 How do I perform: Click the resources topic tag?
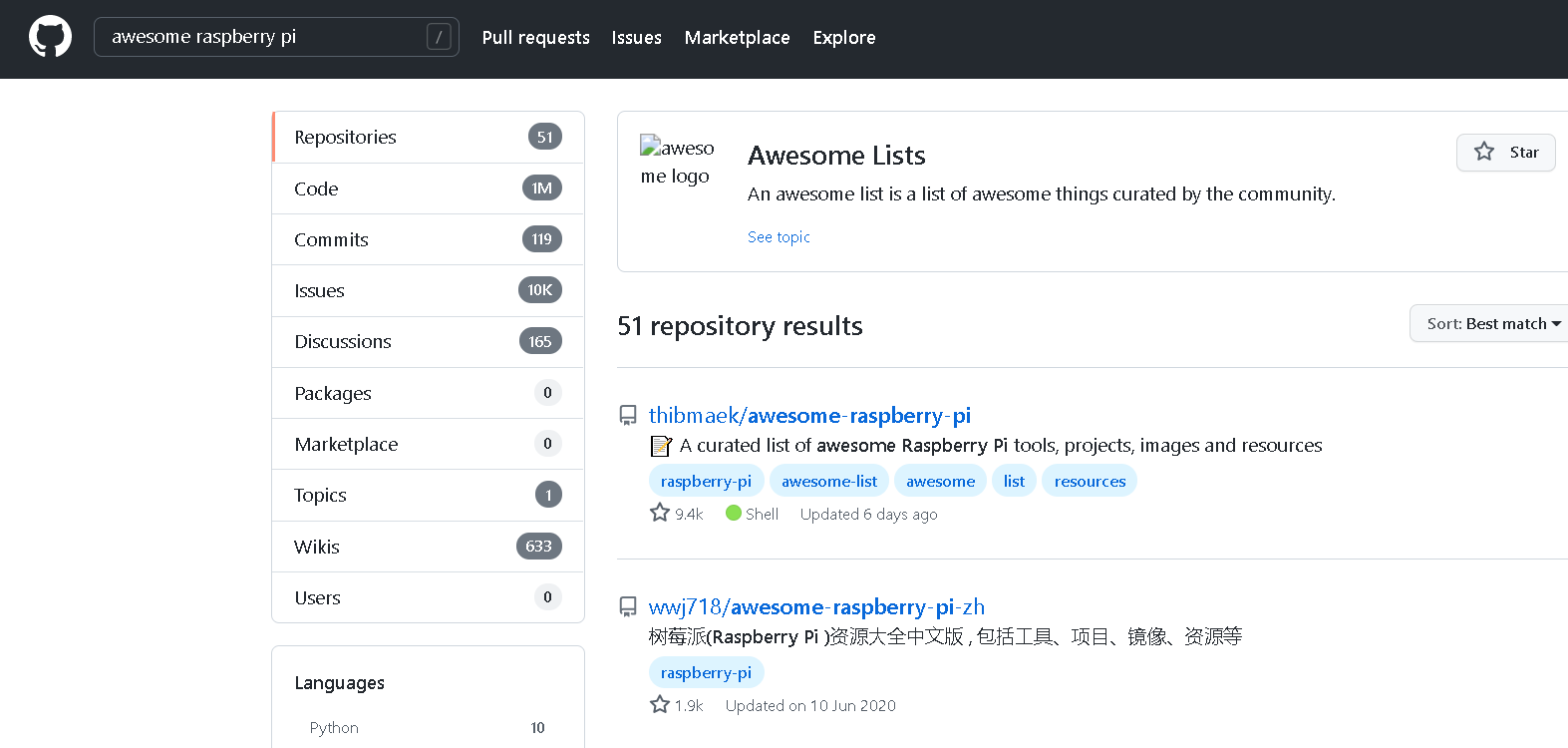point(1090,481)
